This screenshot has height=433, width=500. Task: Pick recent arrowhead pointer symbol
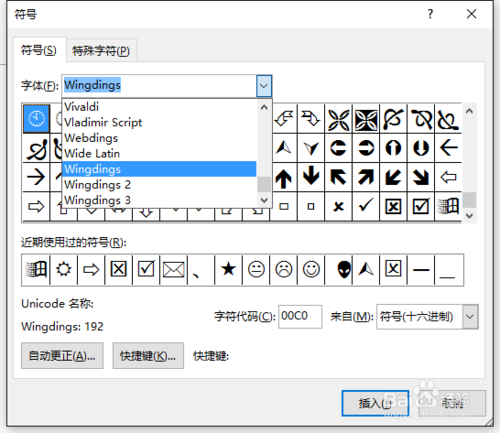366,269
